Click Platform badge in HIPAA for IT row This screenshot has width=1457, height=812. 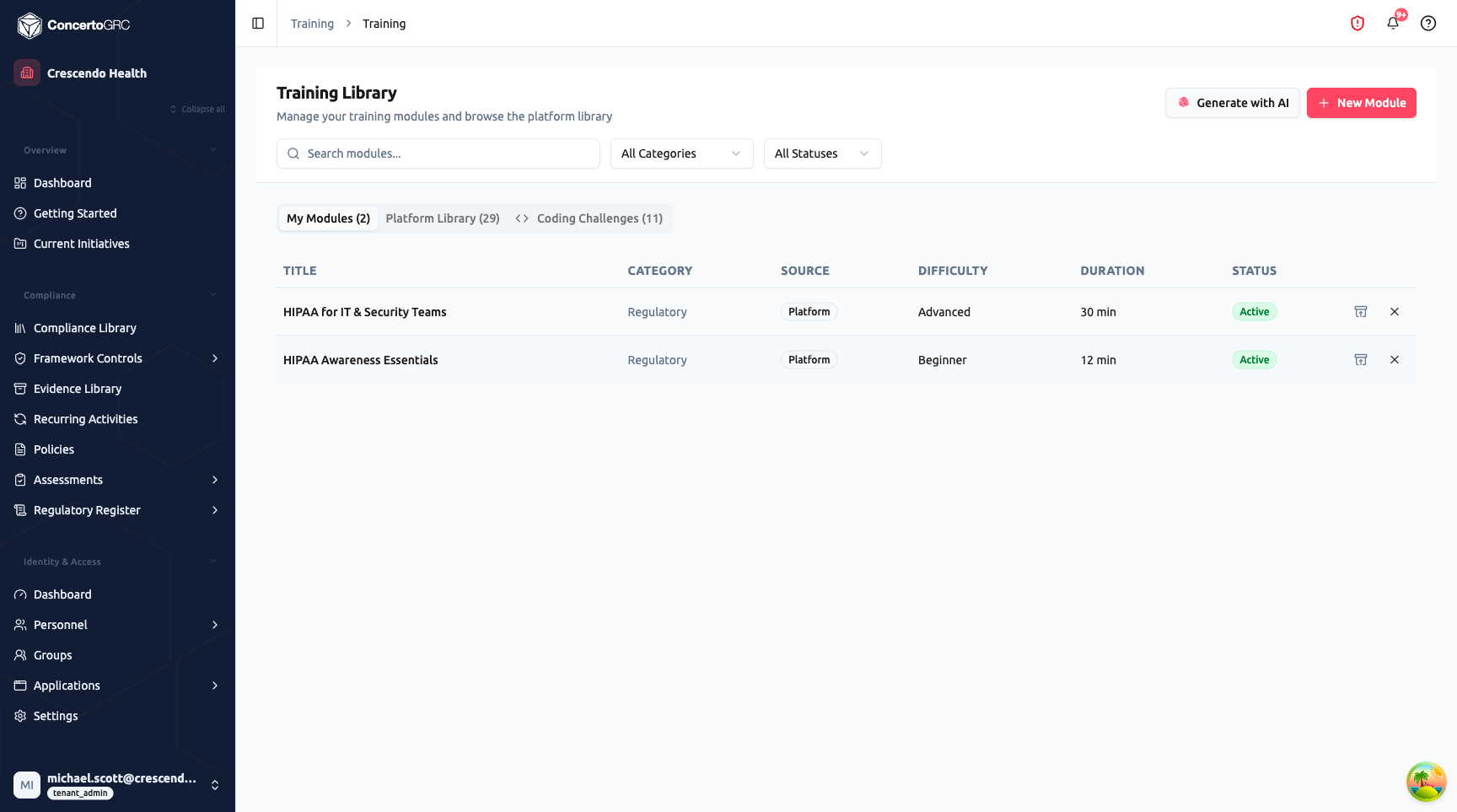809,312
